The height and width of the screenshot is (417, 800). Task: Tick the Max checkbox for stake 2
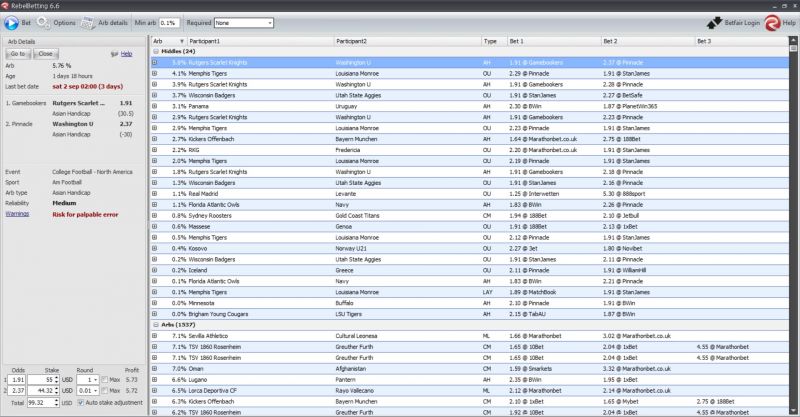[104, 390]
